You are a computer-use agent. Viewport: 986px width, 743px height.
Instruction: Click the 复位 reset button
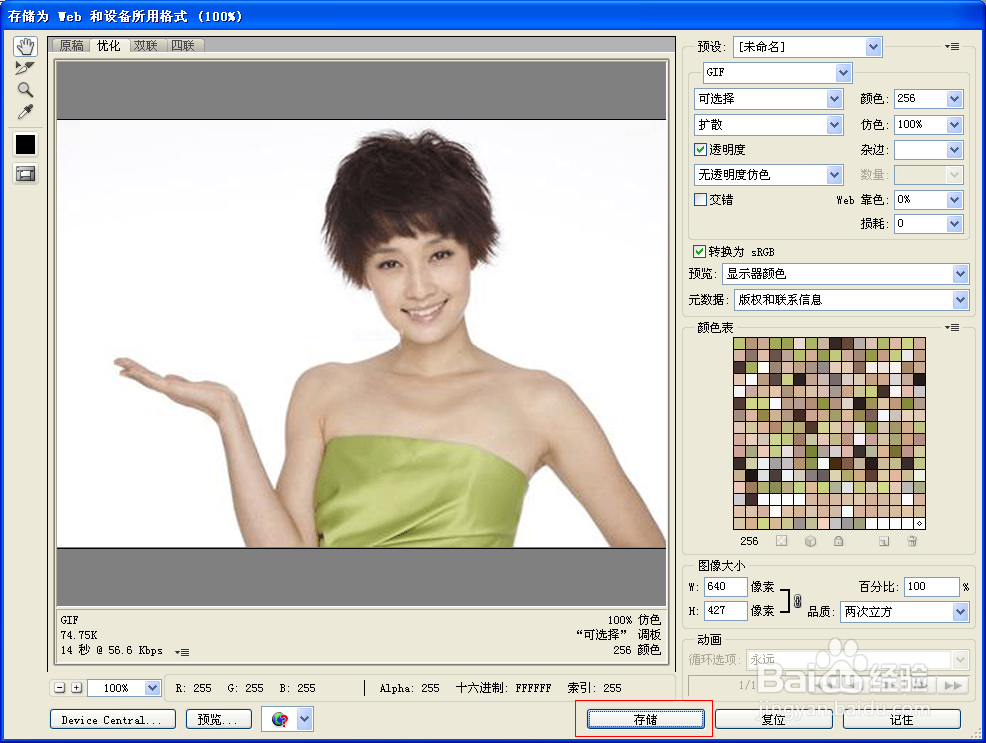(x=773, y=719)
